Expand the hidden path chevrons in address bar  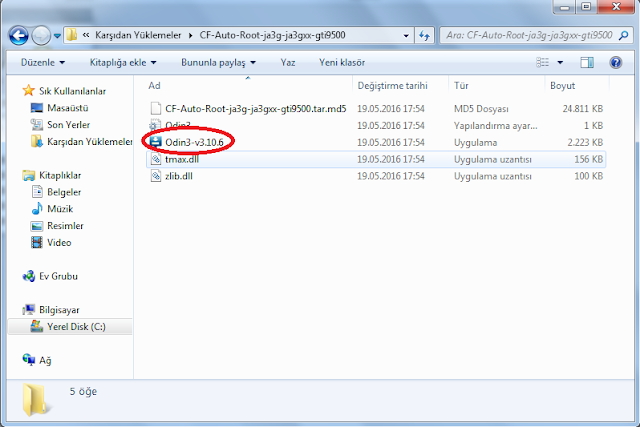point(86,35)
